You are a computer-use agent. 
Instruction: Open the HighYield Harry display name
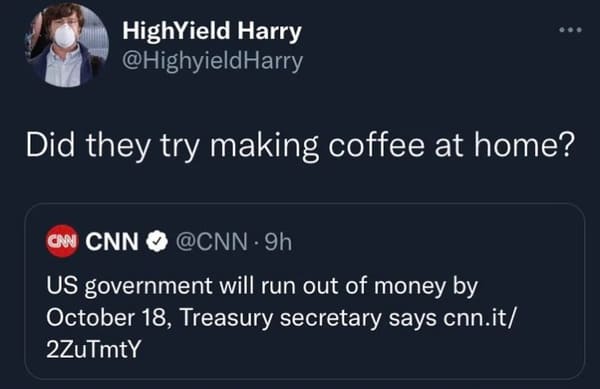(212, 31)
